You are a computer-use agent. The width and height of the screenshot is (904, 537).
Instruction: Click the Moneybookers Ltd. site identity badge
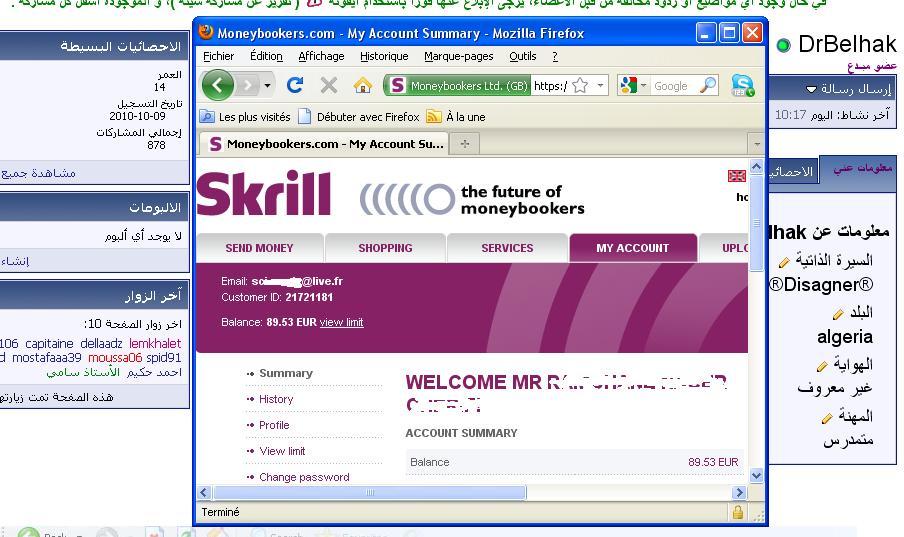pyautogui.click(x=457, y=86)
